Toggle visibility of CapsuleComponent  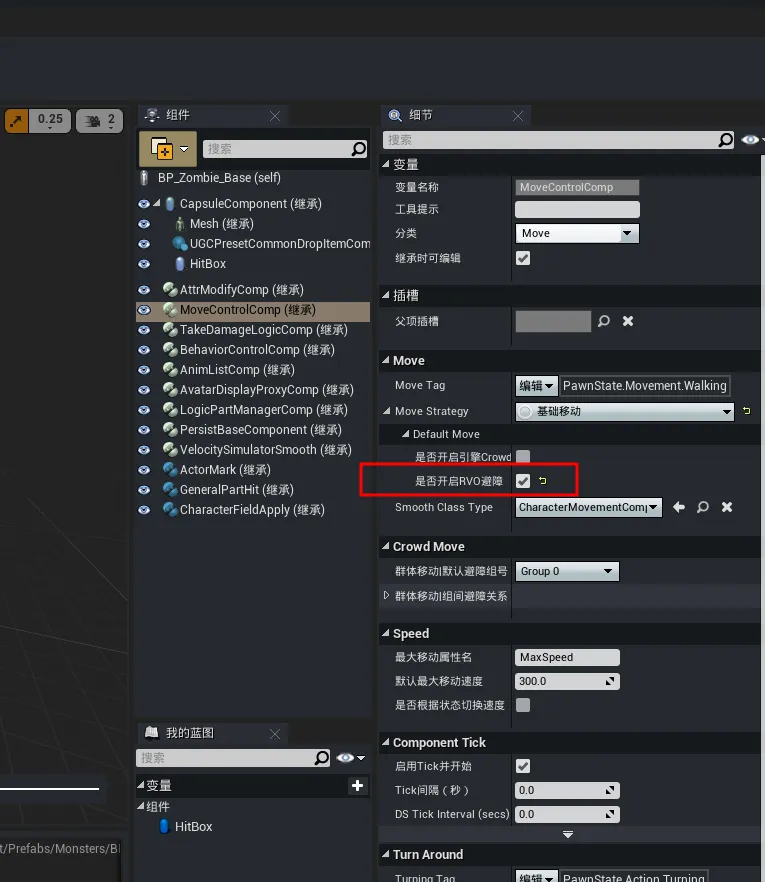(144, 204)
